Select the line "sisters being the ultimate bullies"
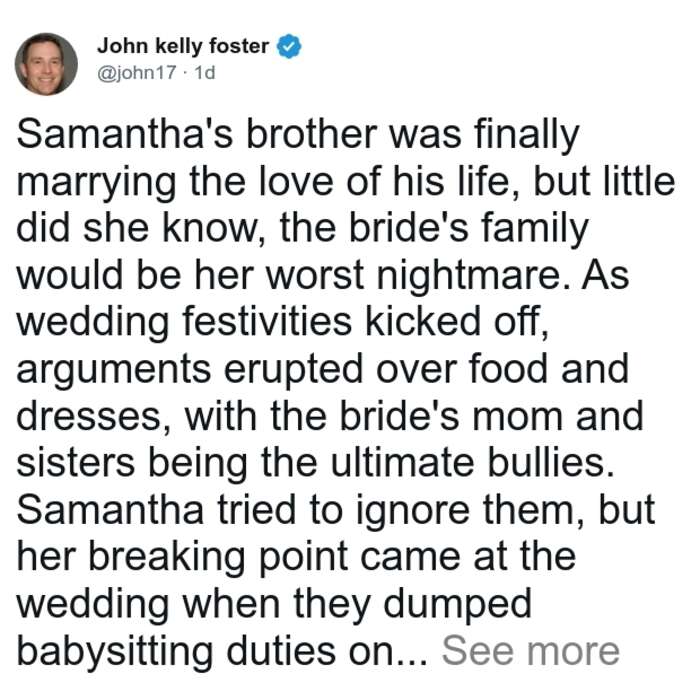This screenshot has height=700, width=700. pos(312,463)
